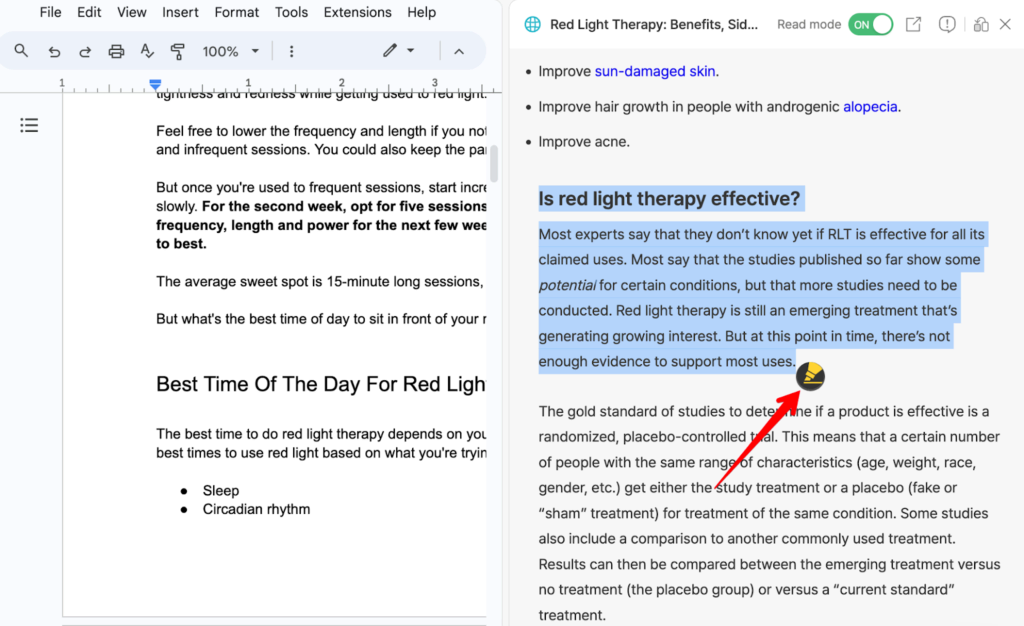
Task: Collapse the toolbar with the up chevron
Action: coord(459,51)
